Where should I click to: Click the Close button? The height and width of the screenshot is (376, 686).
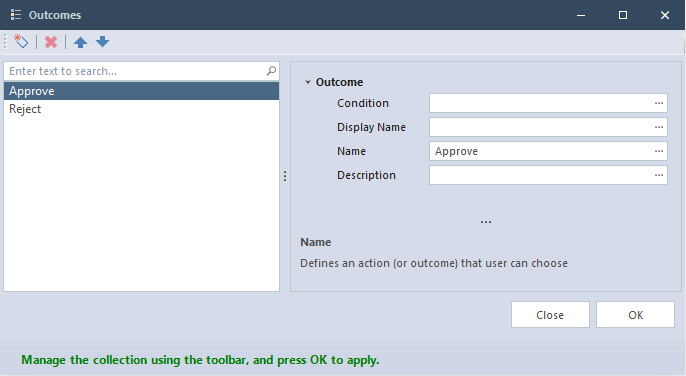point(550,315)
